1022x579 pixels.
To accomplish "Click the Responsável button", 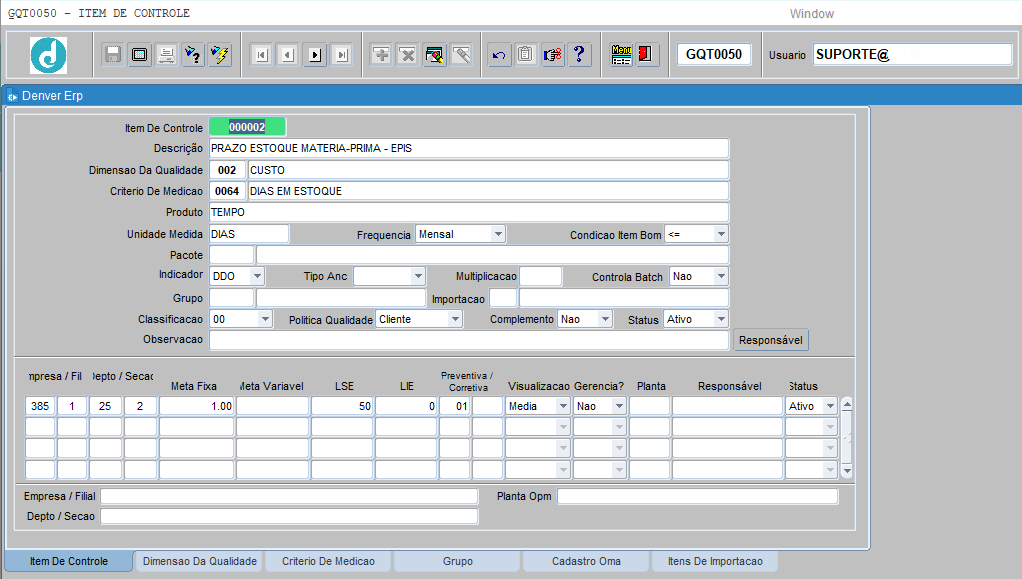I will pos(770,340).
